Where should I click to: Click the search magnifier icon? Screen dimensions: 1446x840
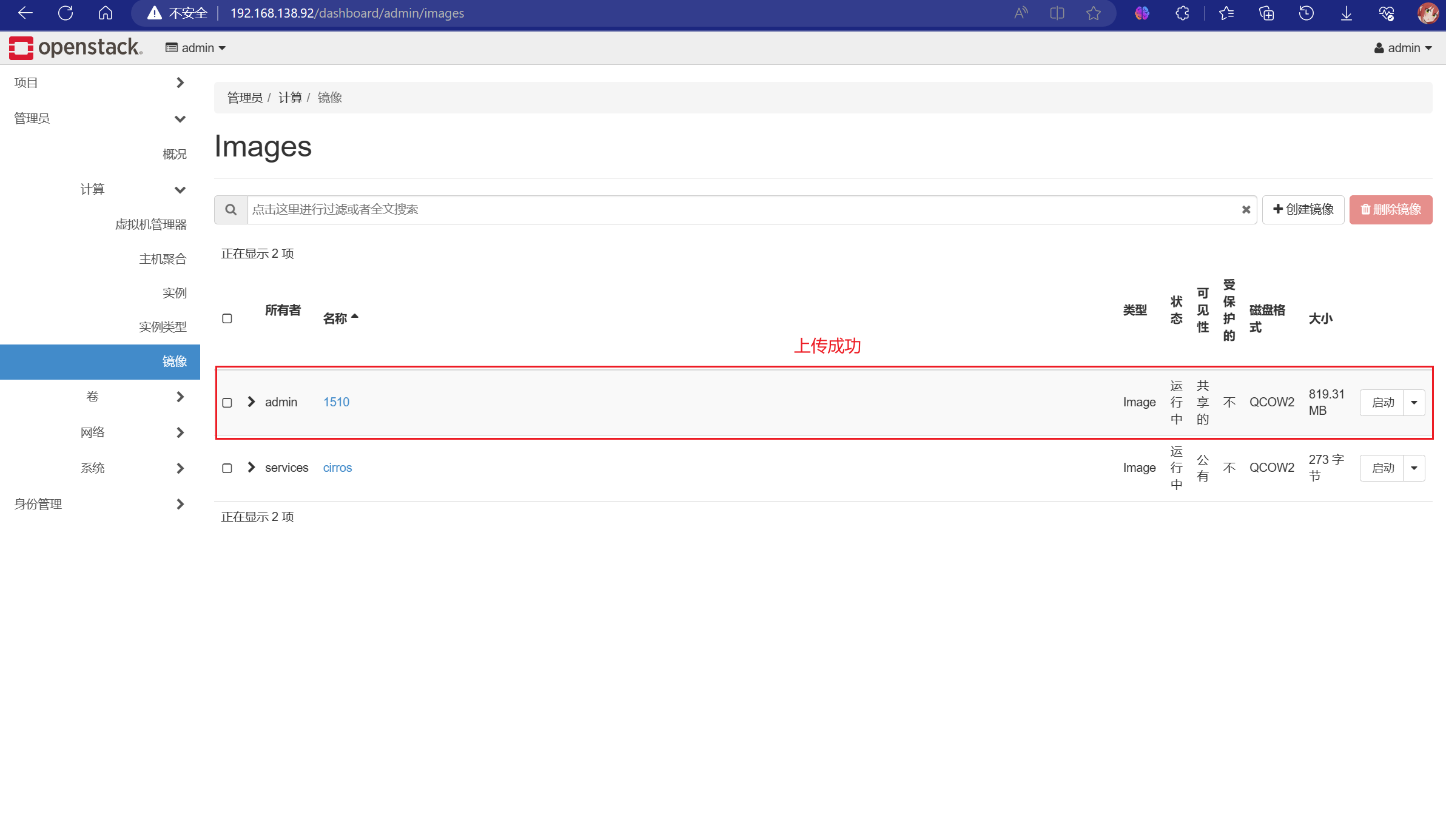[x=230, y=209]
